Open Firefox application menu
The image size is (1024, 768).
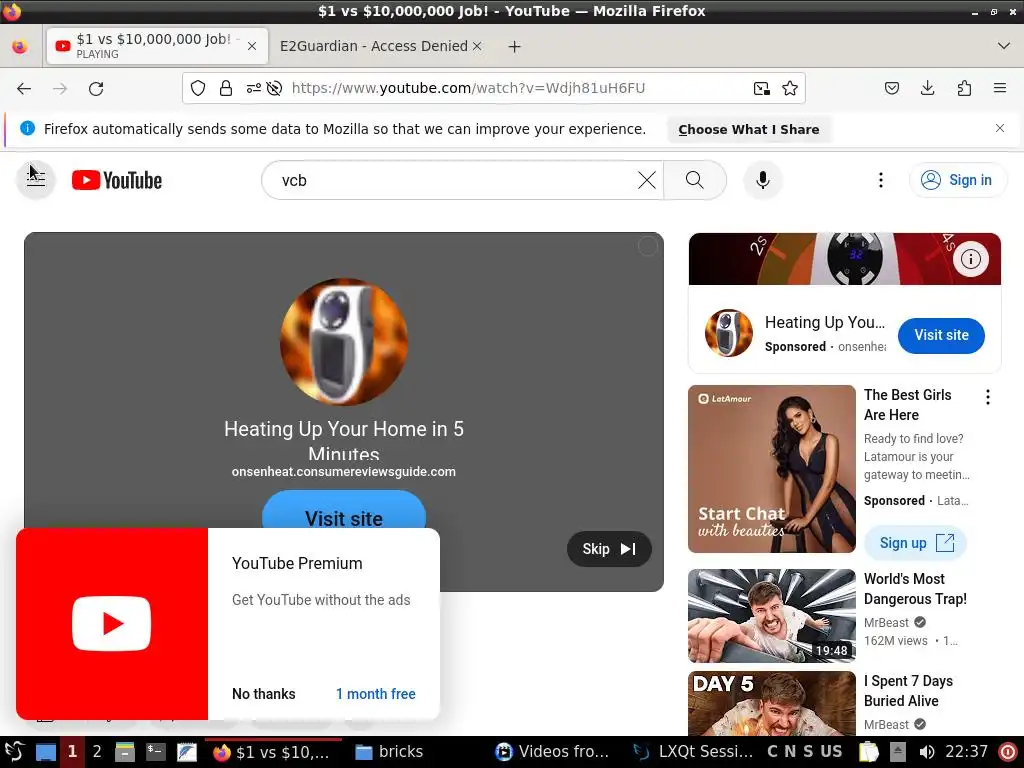point(1000,88)
